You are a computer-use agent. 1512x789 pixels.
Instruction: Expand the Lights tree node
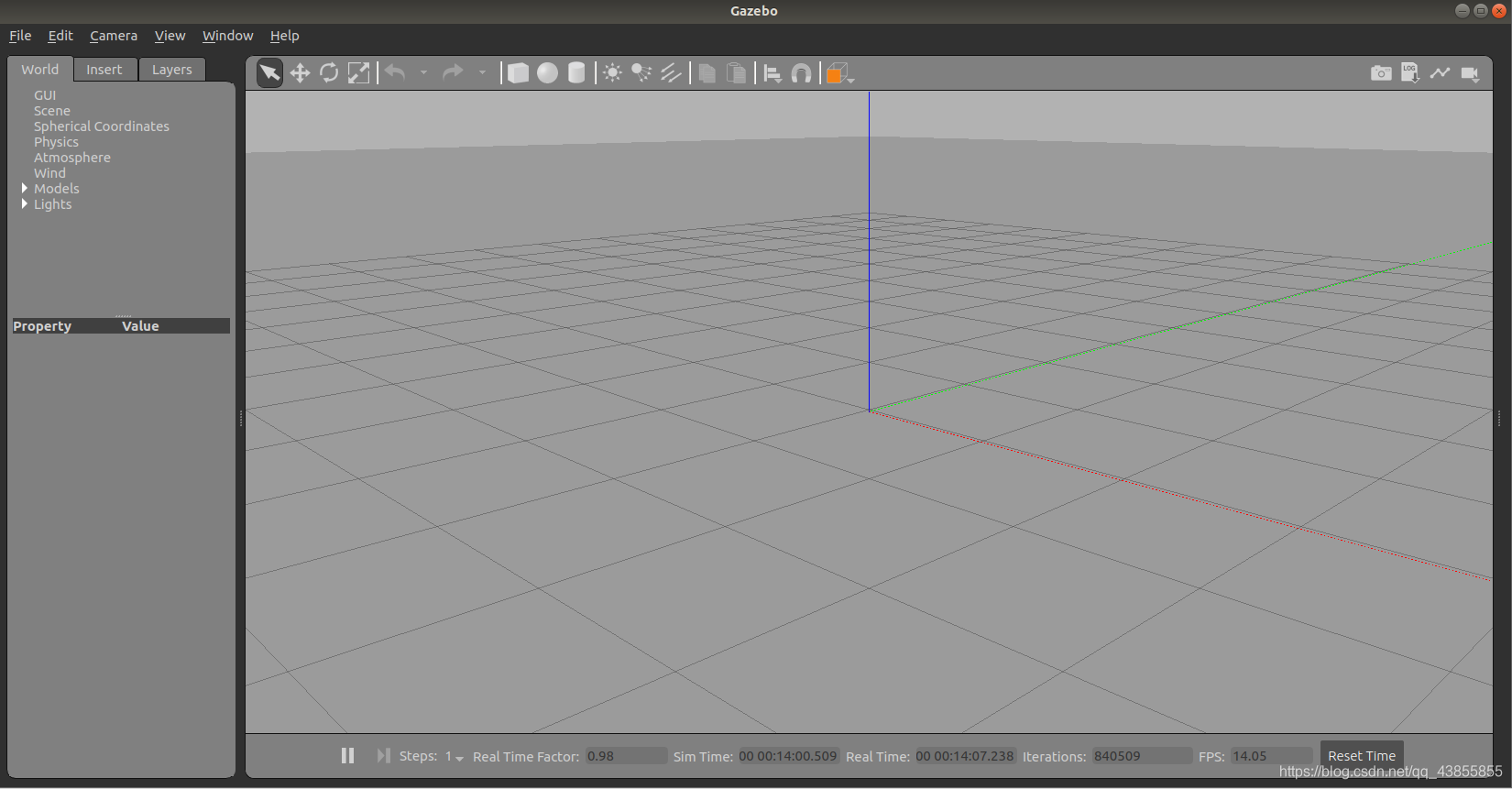click(x=25, y=204)
